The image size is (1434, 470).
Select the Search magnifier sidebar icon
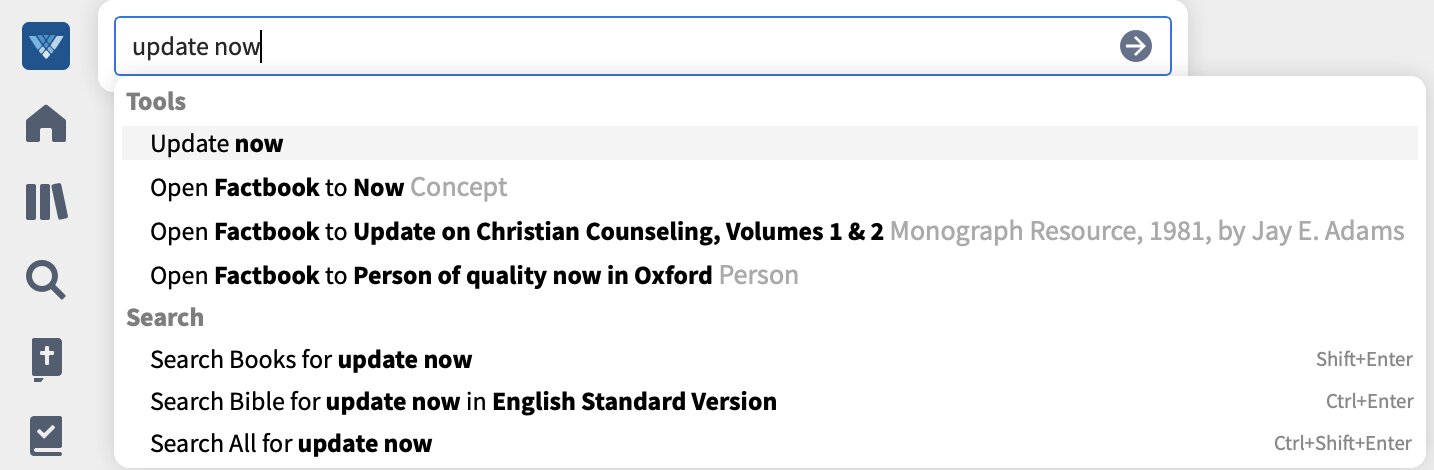[46, 280]
